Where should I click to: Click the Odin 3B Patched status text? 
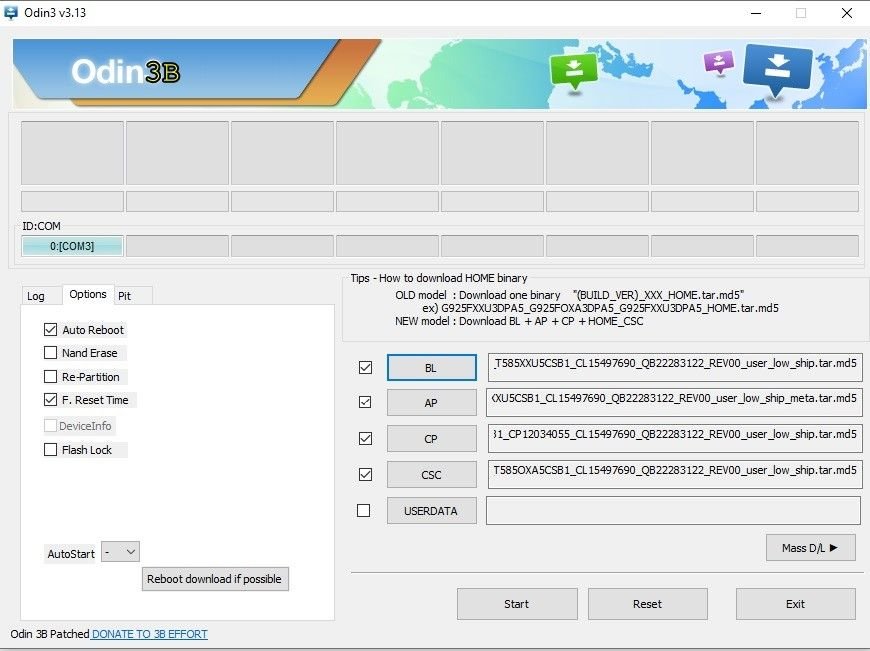point(50,634)
